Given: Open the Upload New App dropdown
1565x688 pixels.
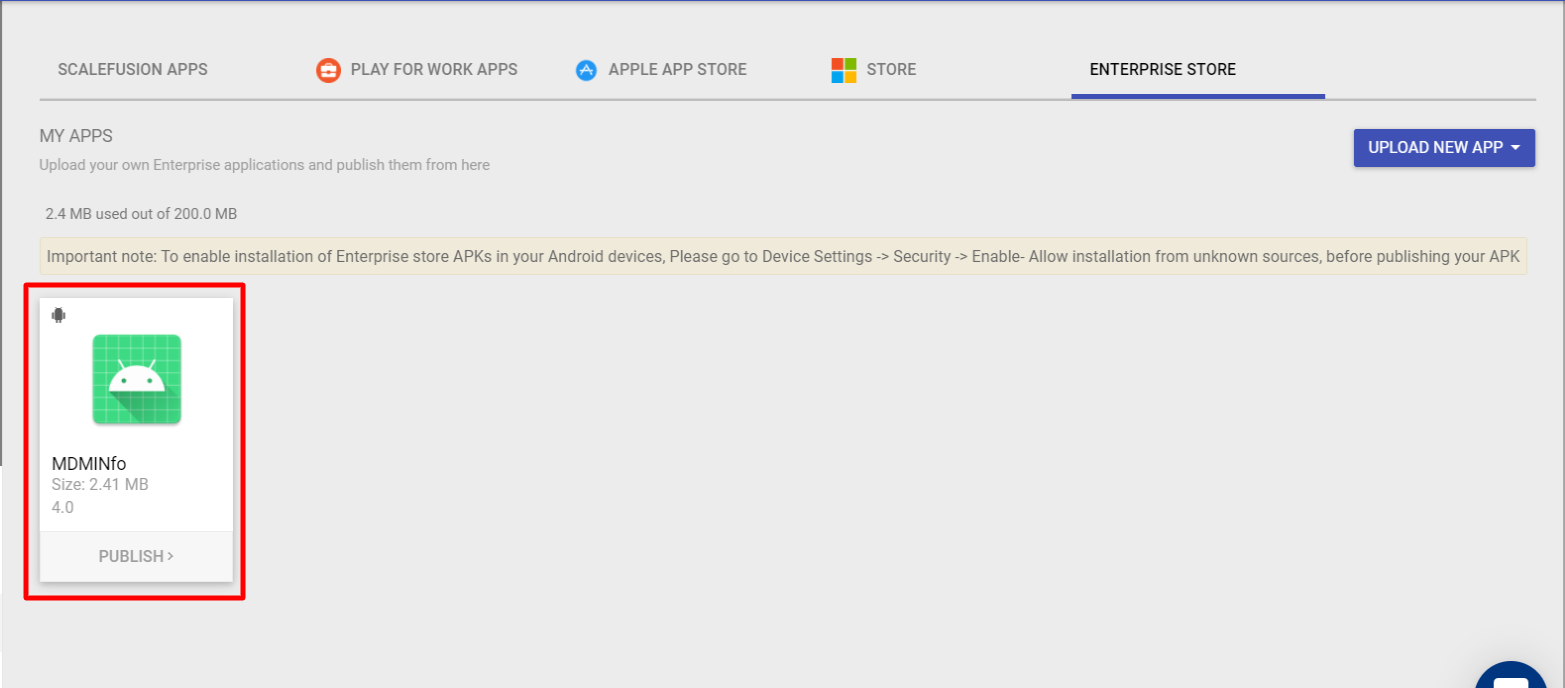Looking at the screenshot, I should click(1444, 147).
